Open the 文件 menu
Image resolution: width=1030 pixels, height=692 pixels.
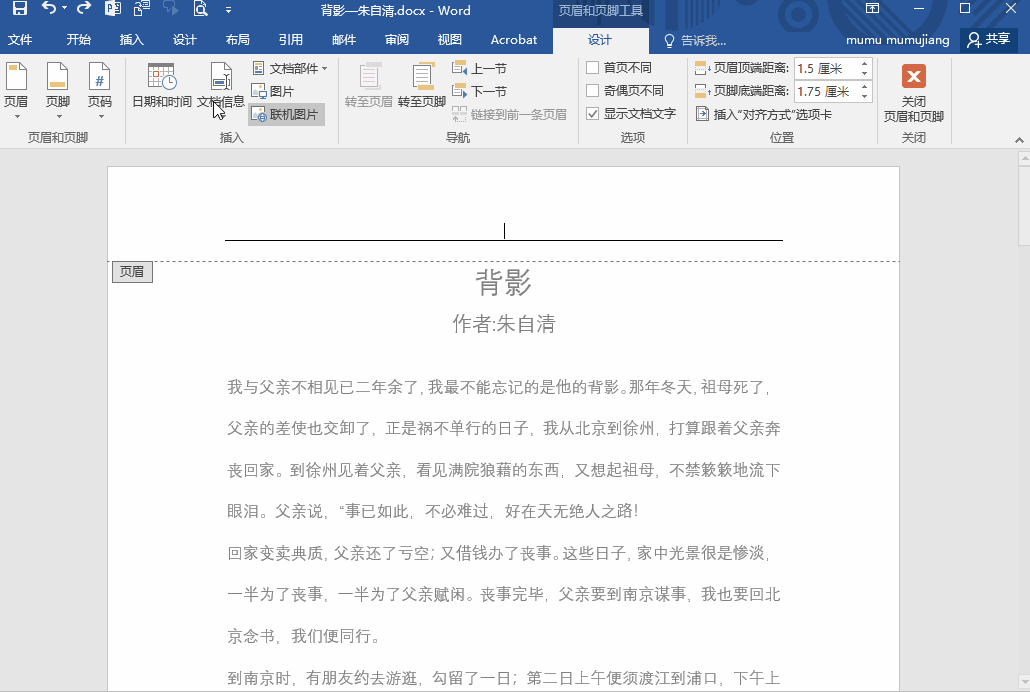point(20,39)
